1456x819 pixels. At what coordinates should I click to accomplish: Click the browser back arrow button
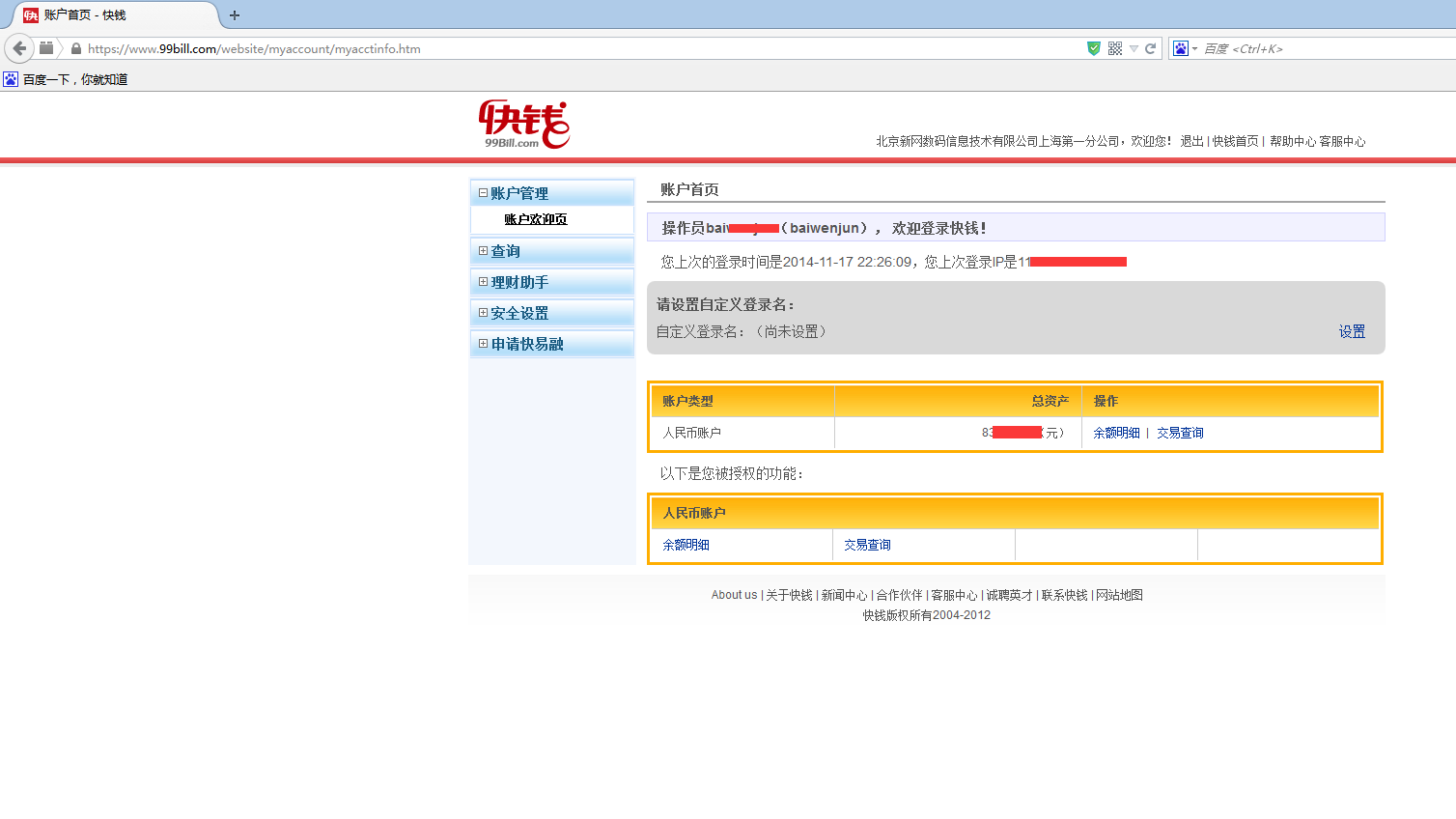[19, 48]
